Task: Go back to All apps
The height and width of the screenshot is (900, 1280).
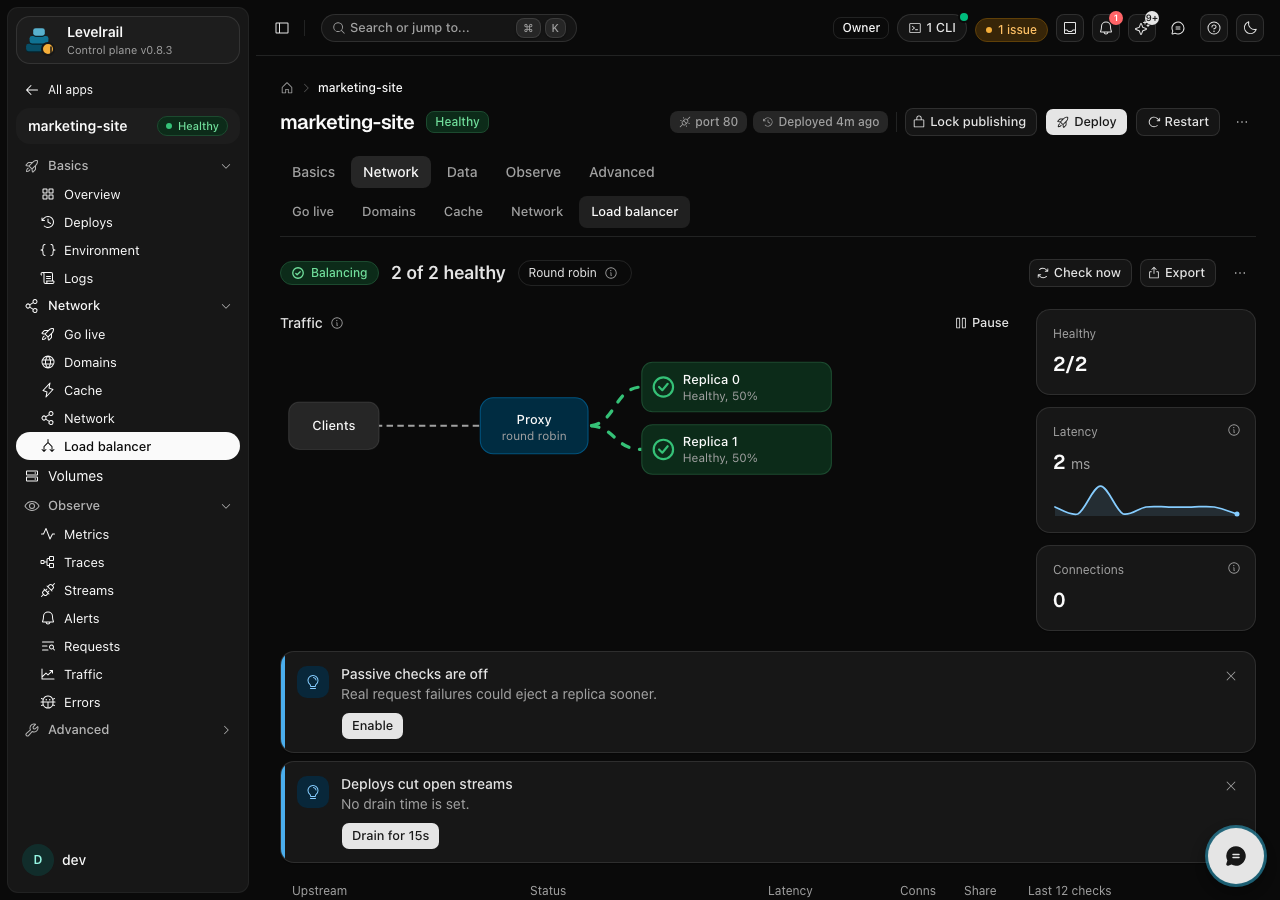Action: tap(59, 90)
